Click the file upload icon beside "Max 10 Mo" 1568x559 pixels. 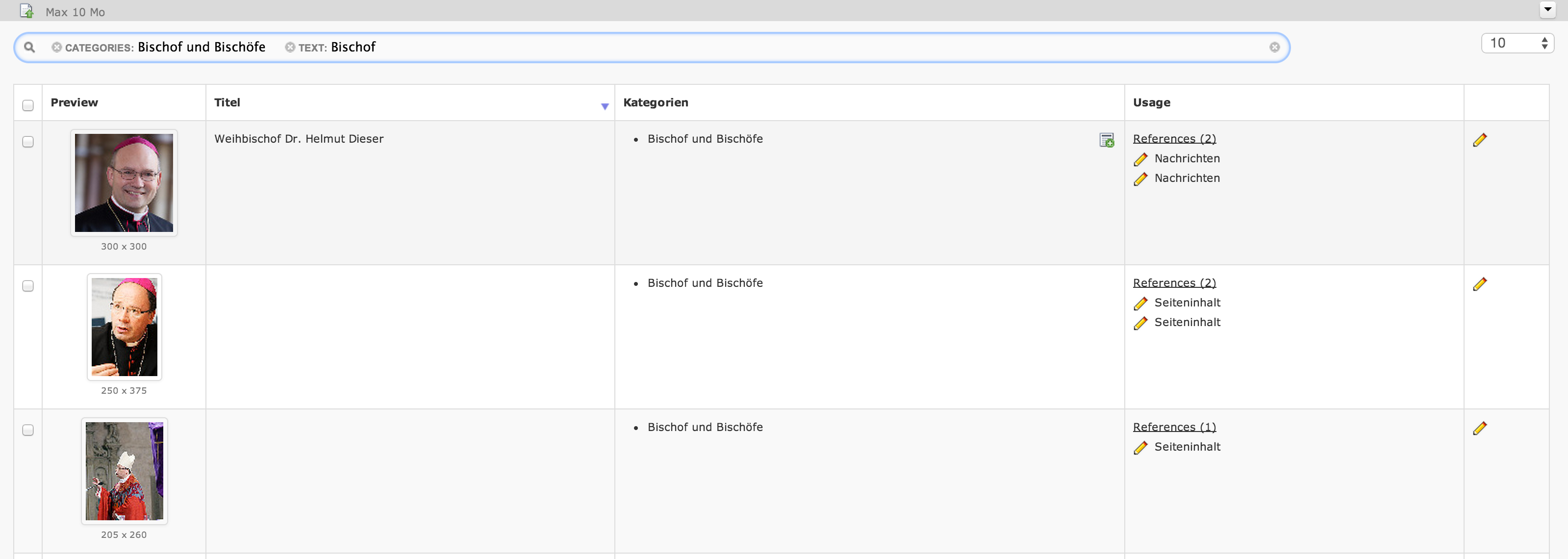[27, 10]
